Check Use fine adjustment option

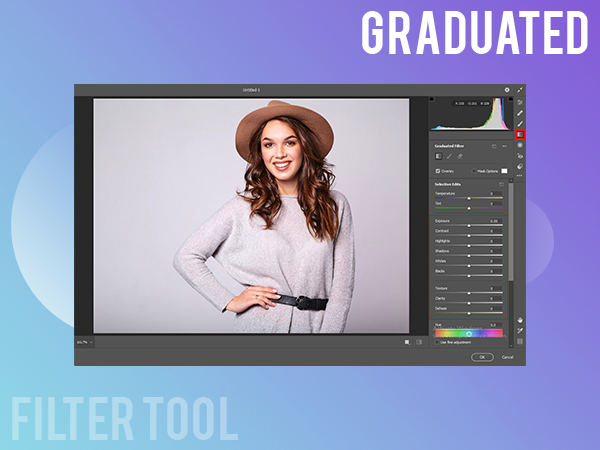[437, 342]
